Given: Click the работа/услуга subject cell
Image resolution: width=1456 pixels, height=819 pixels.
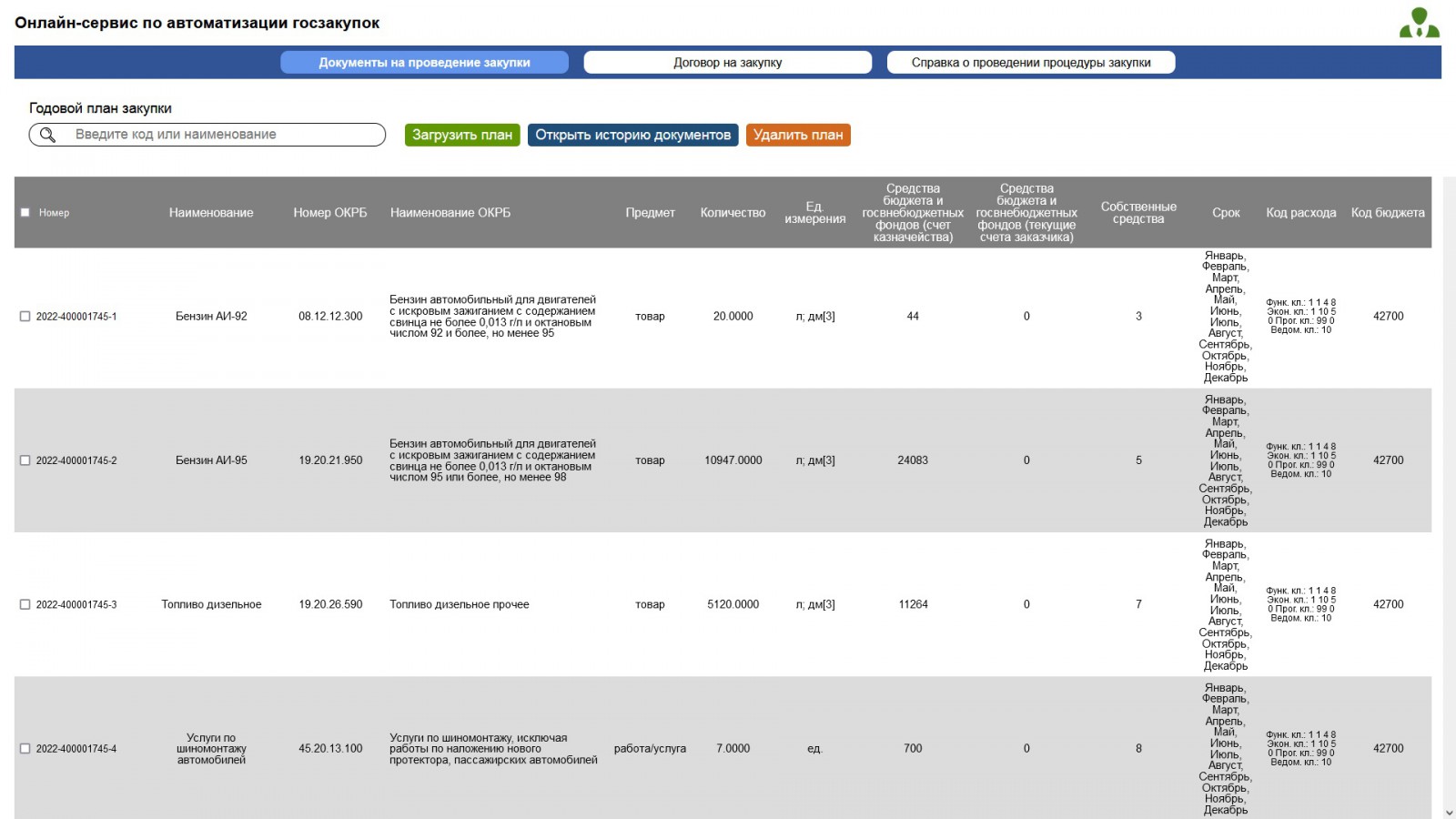Looking at the screenshot, I should tap(650, 749).
